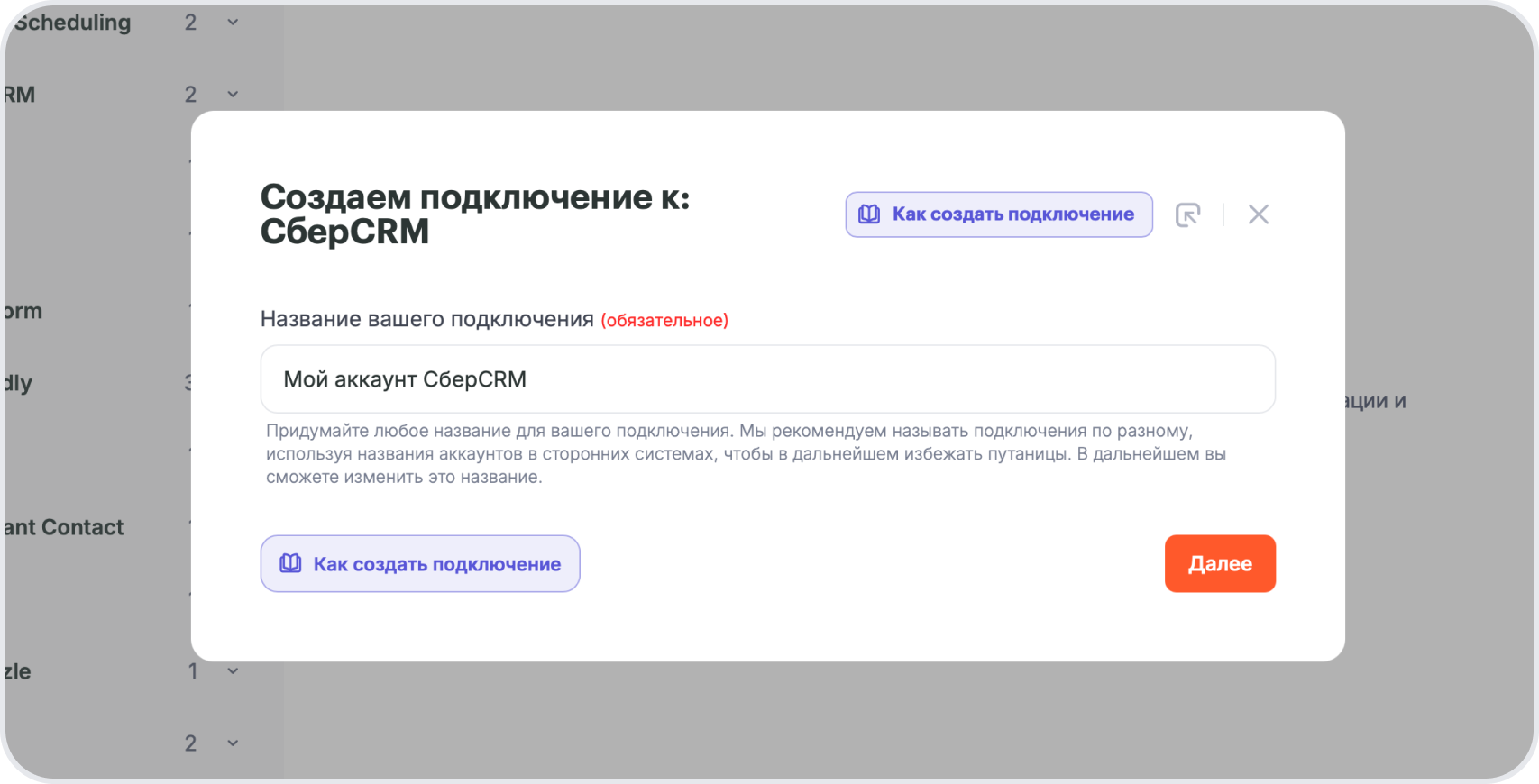The image size is (1539, 784).
Task: Click the pop-out arrow icon beside close
Action: click(1187, 214)
